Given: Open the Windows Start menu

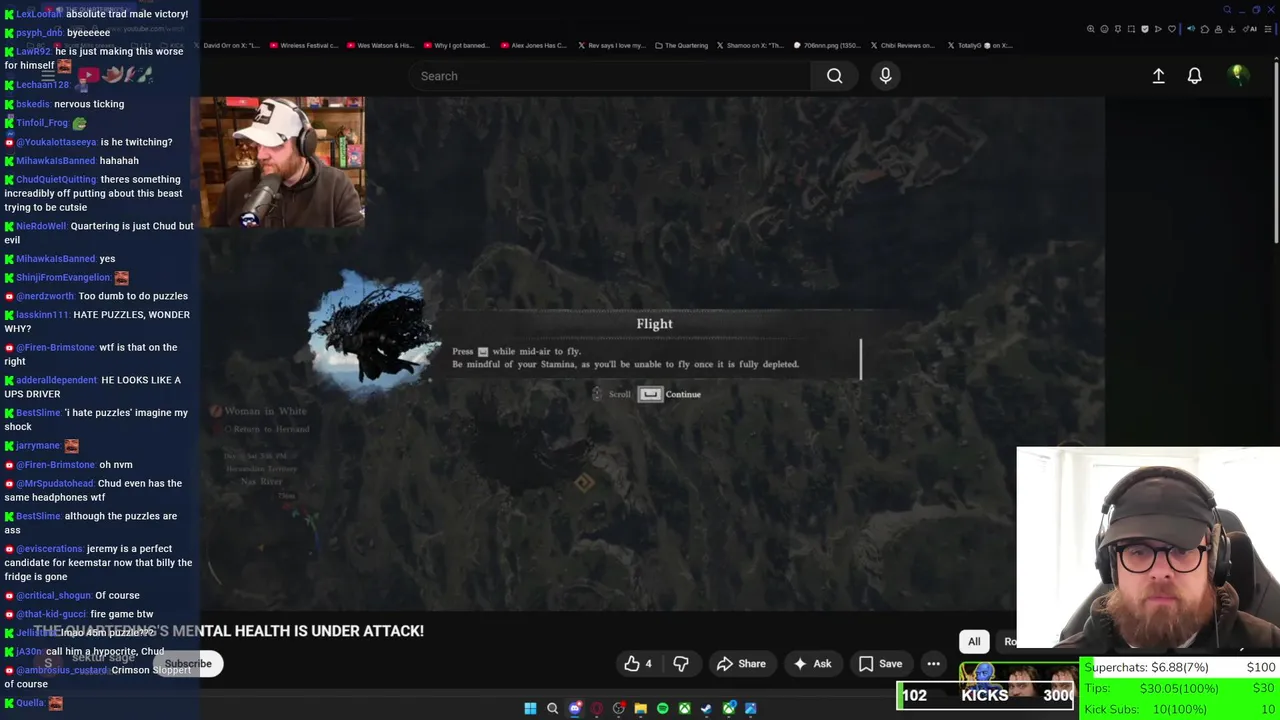Looking at the screenshot, I should coord(530,708).
